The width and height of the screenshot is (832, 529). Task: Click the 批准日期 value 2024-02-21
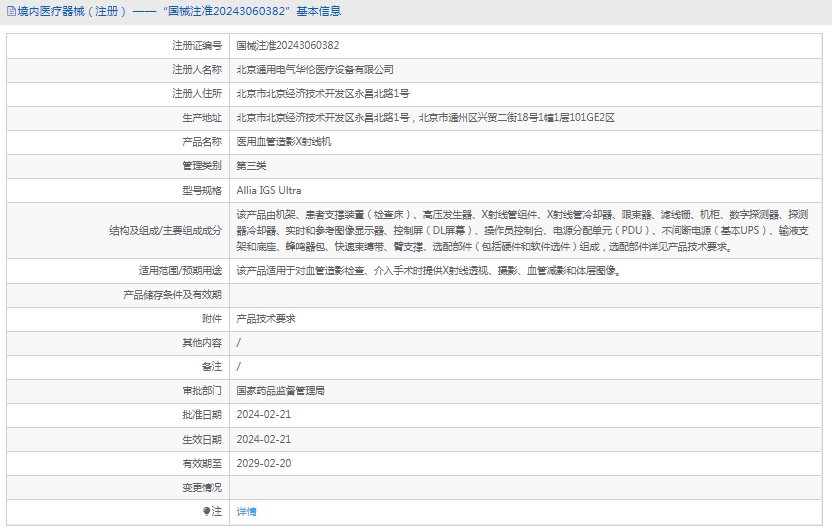264,414
